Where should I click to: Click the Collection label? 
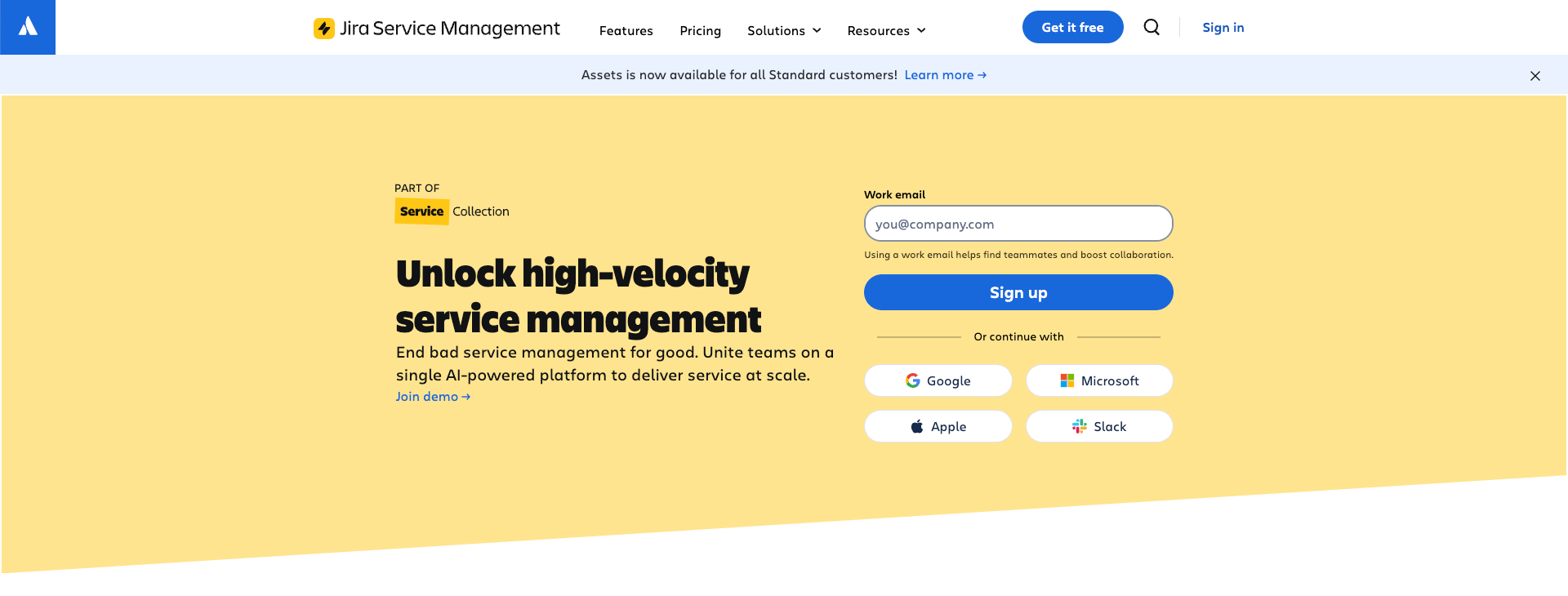481,211
